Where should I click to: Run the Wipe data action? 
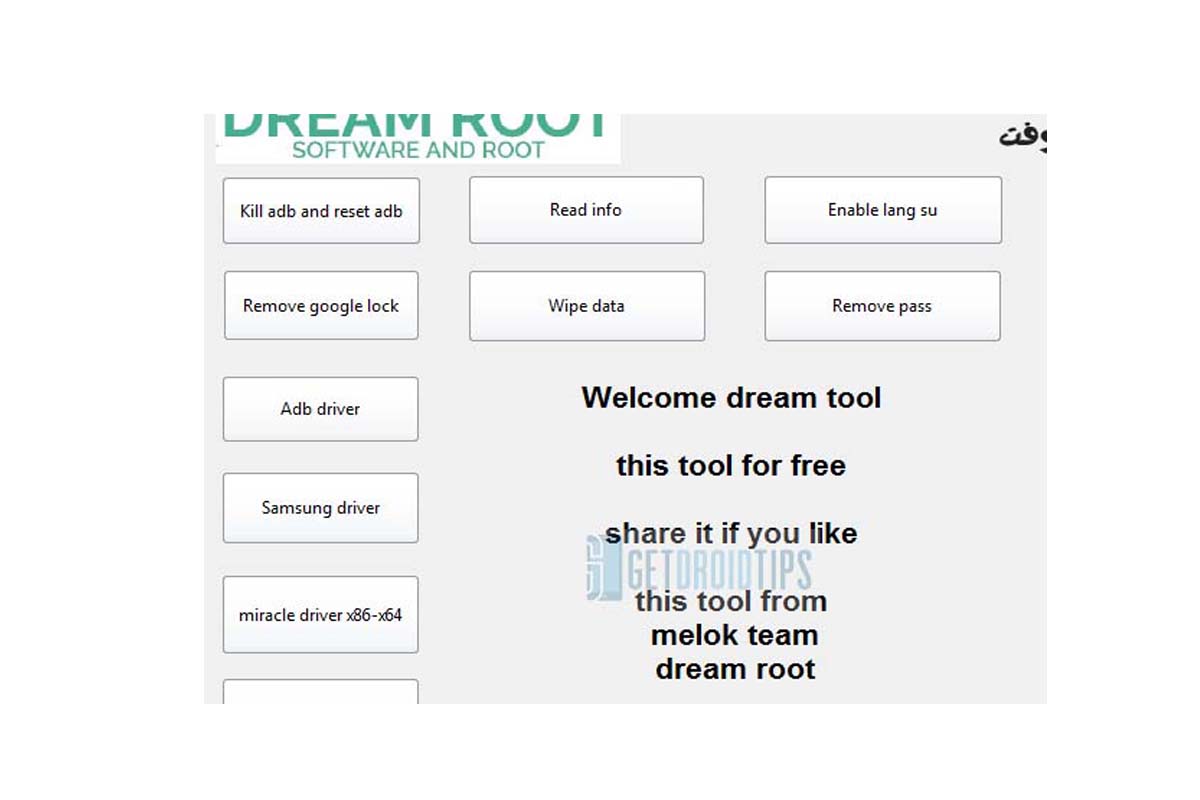coord(587,306)
